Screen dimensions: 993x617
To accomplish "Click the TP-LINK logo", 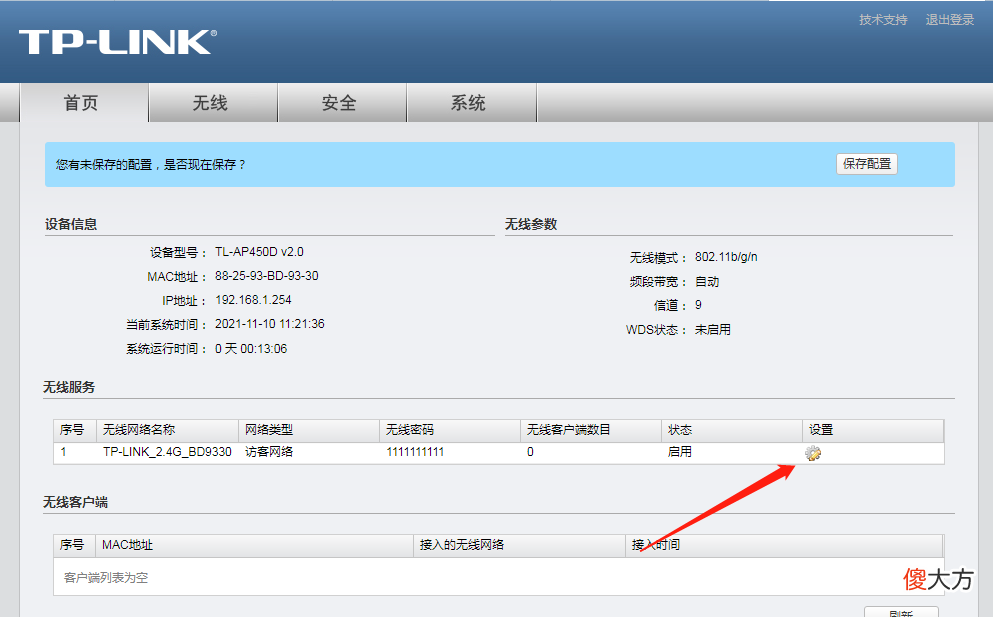I will [x=118, y=42].
